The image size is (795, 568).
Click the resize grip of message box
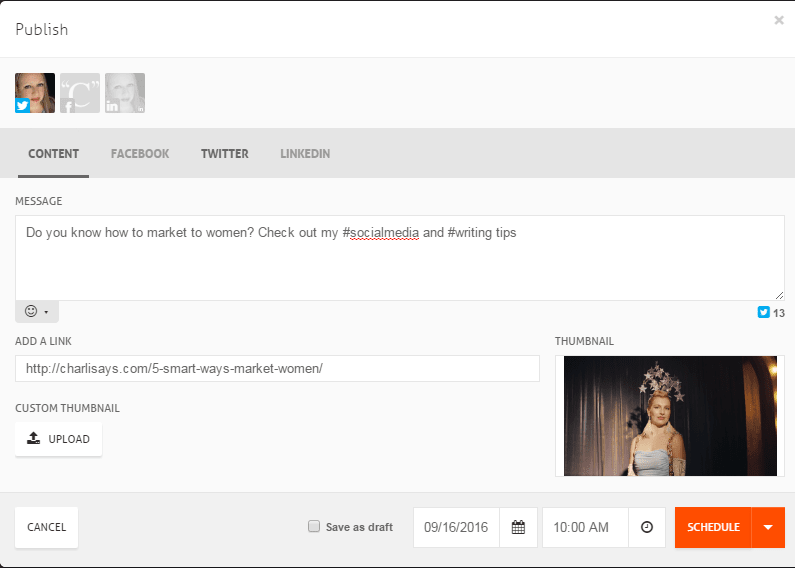coord(779,295)
